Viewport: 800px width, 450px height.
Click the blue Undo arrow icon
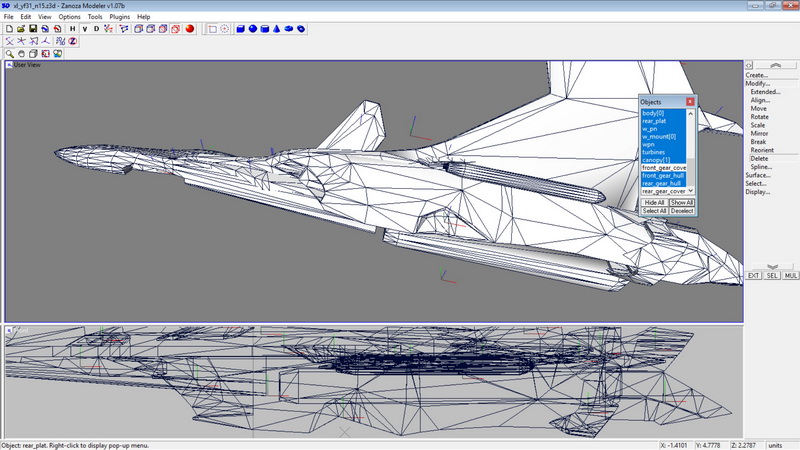pyautogui.click(x=45, y=29)
